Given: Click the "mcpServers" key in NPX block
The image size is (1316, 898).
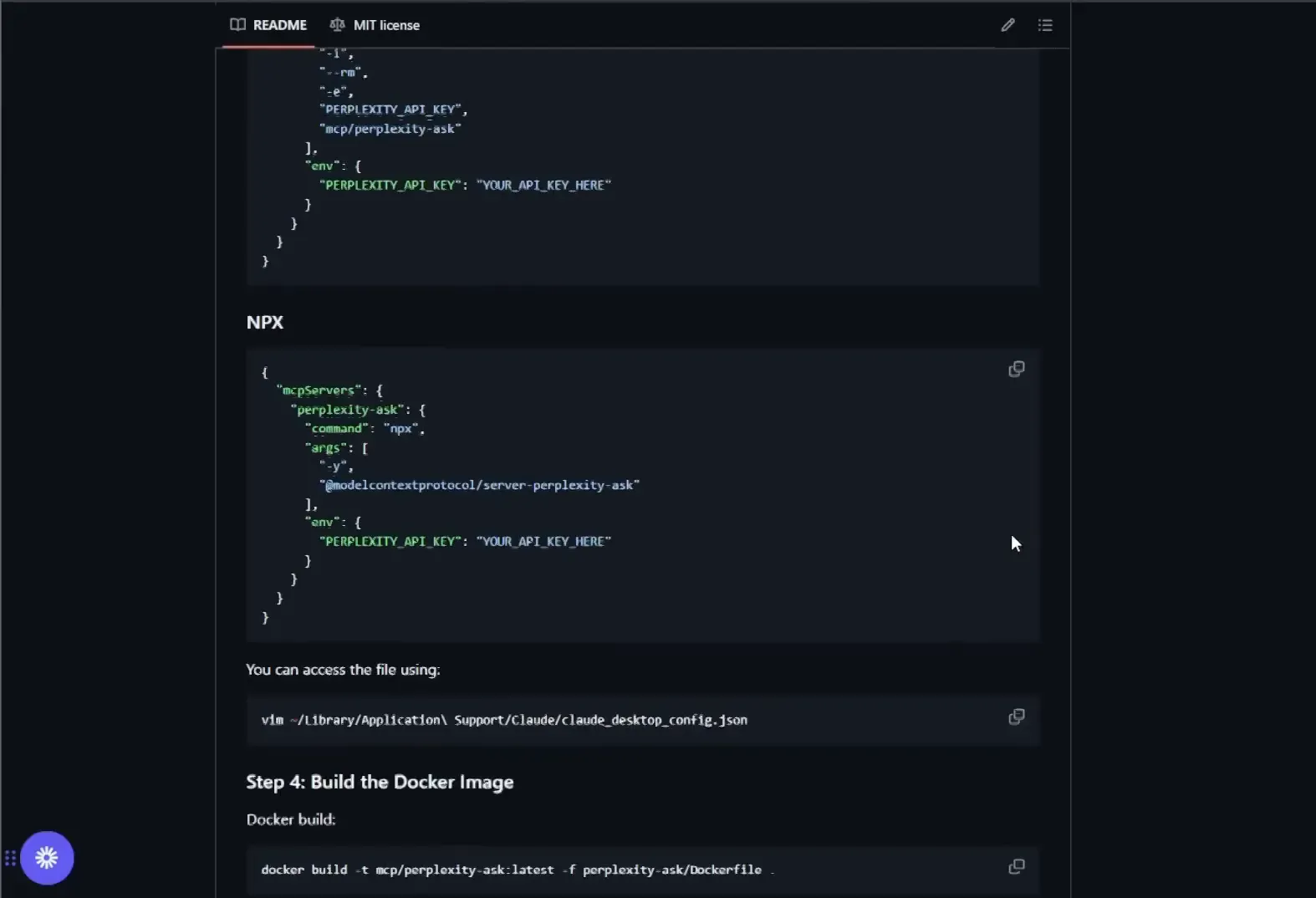Looking at the screenshot, I should click(x=317, y=390).
